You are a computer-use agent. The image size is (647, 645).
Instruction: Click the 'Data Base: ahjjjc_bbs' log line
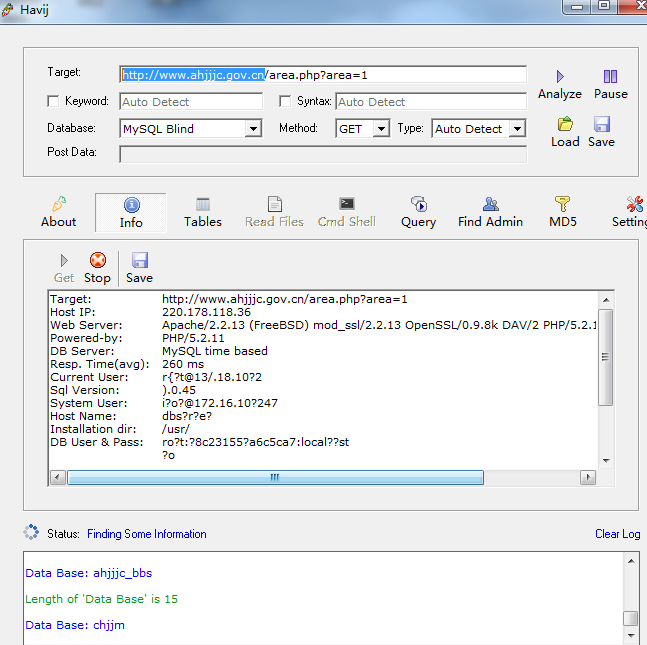tap(89, 573)
